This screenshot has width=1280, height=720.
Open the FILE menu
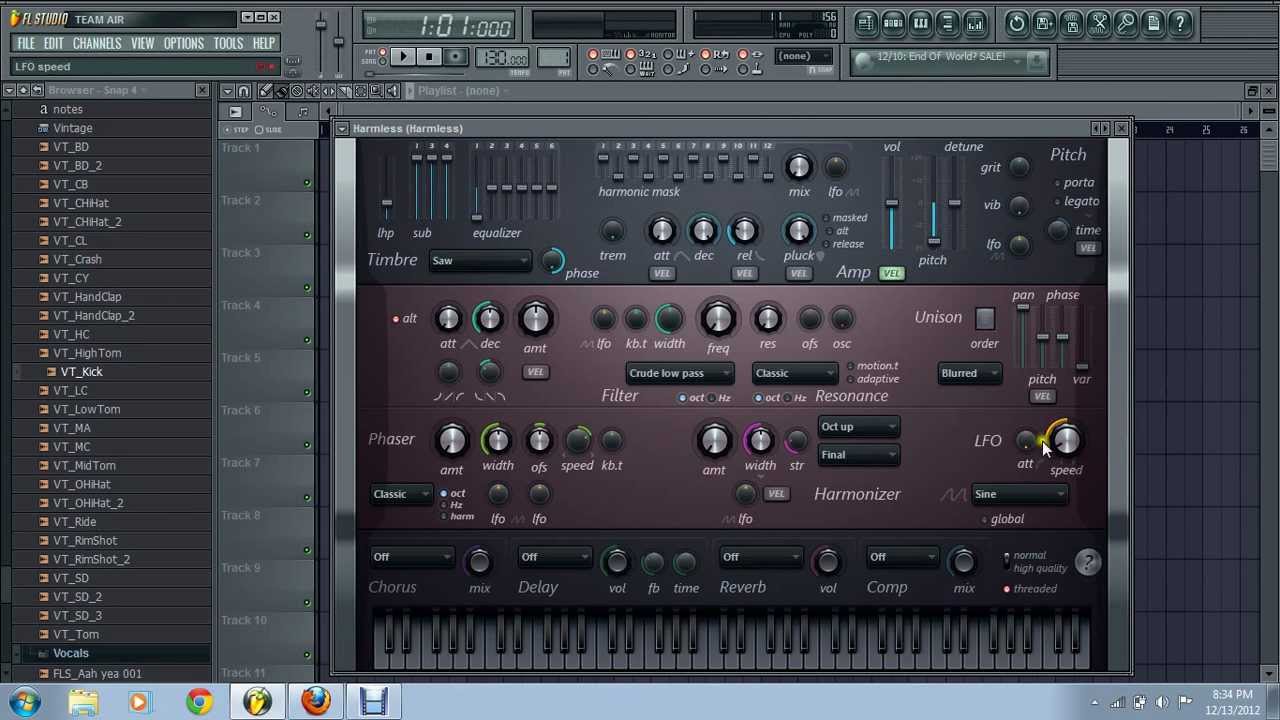(x=26, y=44)
